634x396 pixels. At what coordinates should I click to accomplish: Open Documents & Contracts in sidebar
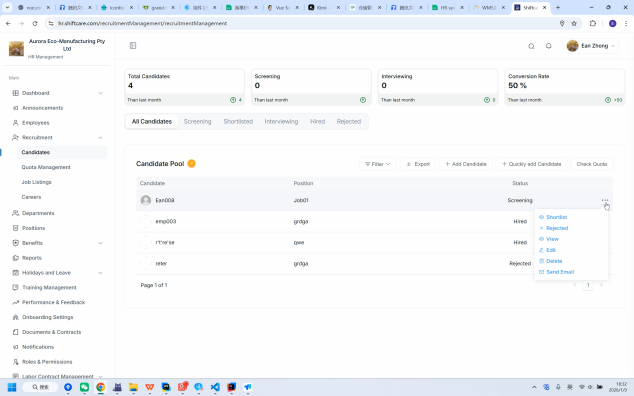tap(51, 332)
